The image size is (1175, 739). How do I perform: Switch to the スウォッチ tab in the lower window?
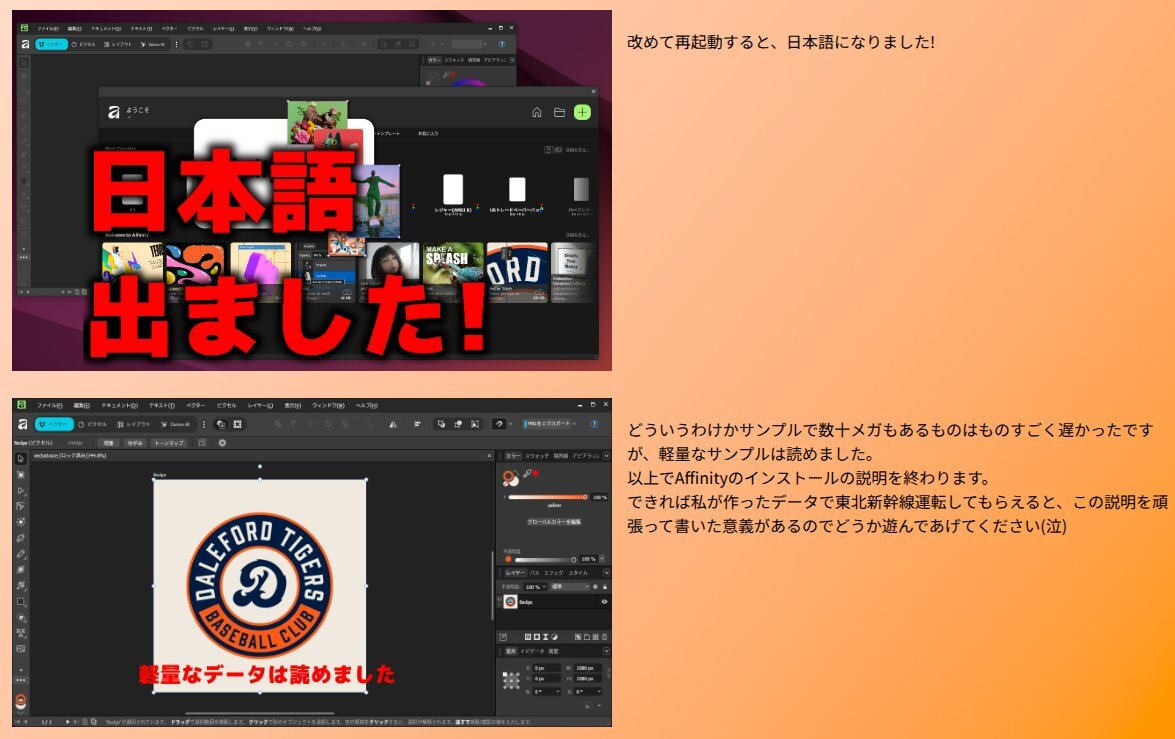537,456
